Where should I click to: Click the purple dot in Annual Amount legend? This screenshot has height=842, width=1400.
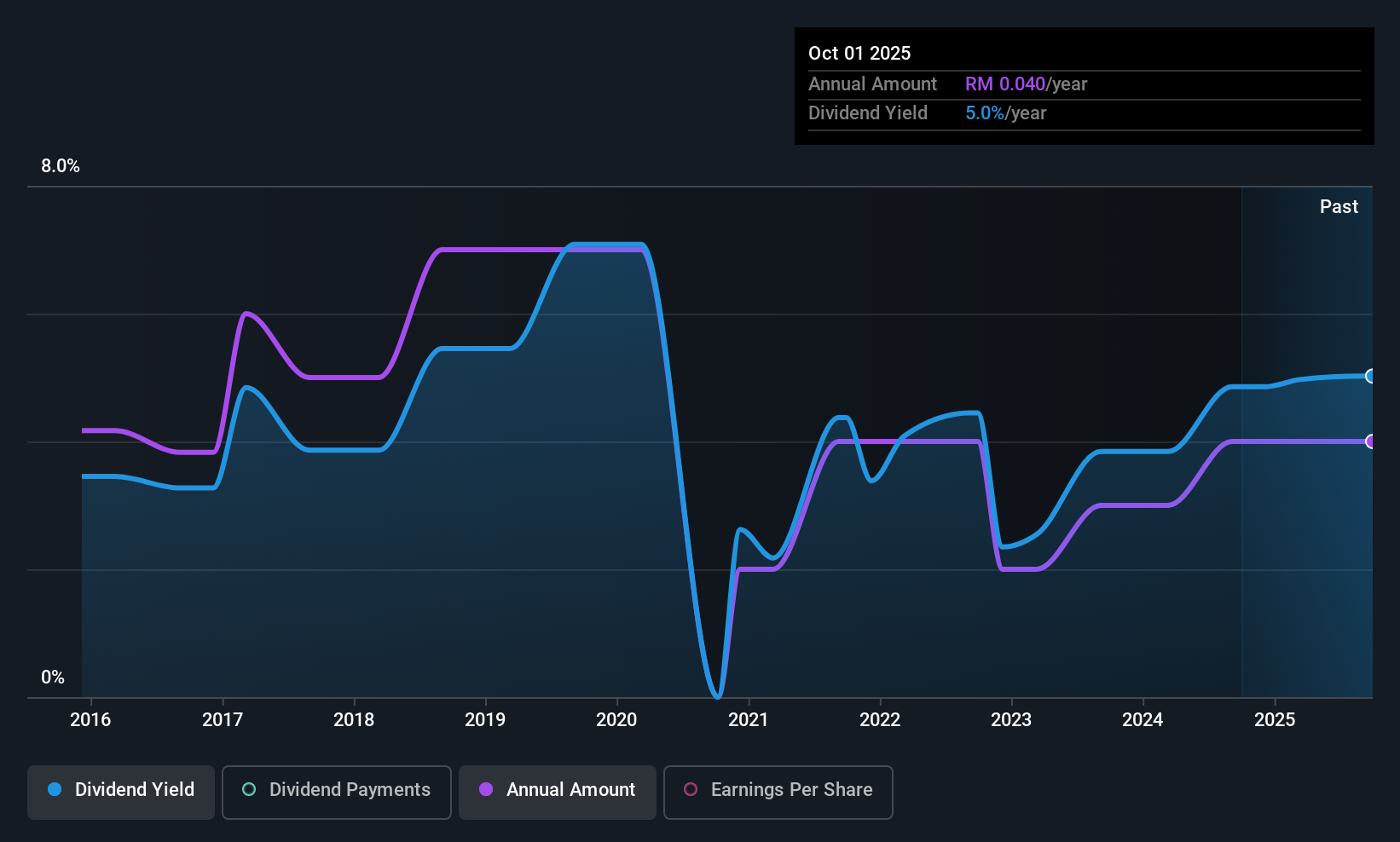pos(486,790)
